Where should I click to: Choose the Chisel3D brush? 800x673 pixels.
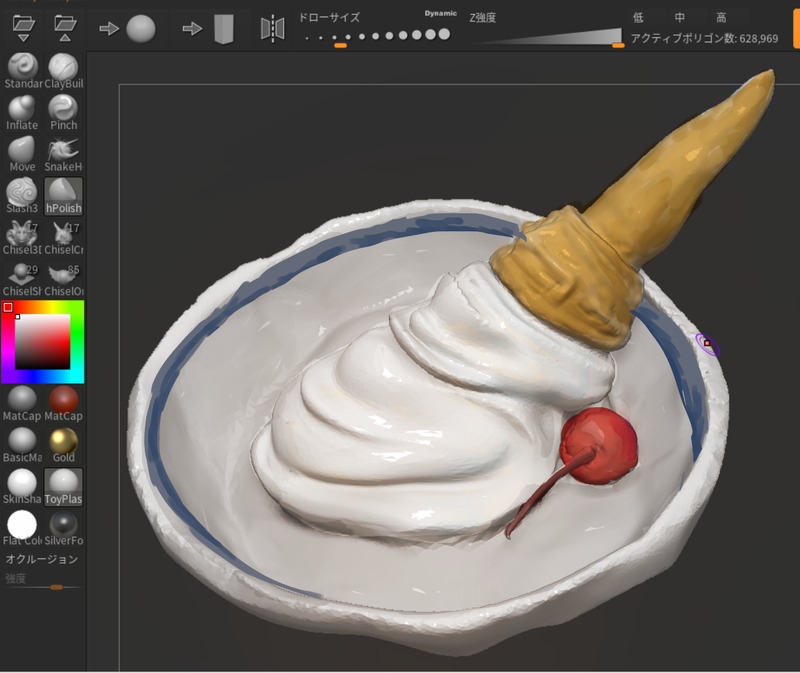(x=22, y=237)
